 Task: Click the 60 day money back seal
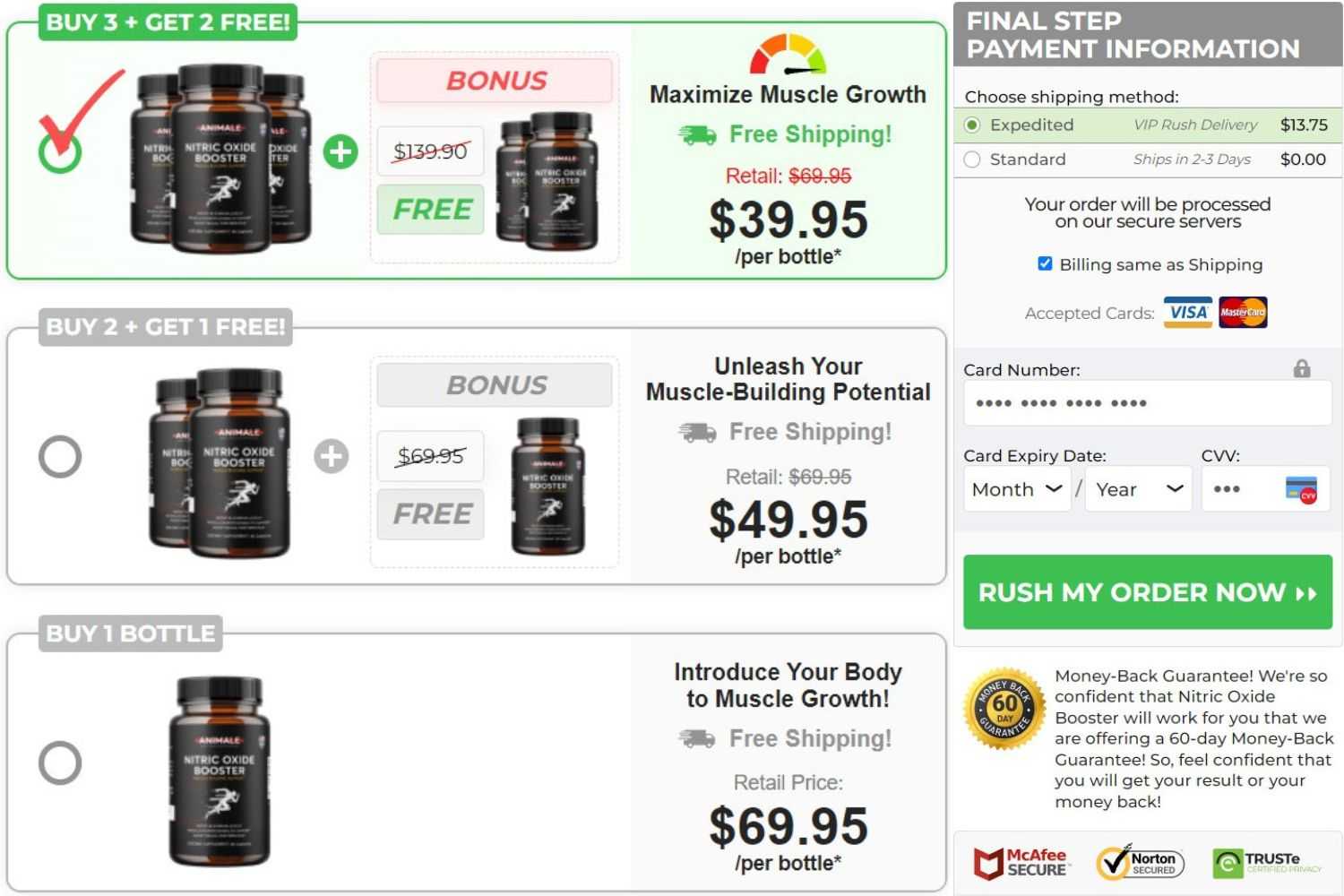(x=1004, y=709)
